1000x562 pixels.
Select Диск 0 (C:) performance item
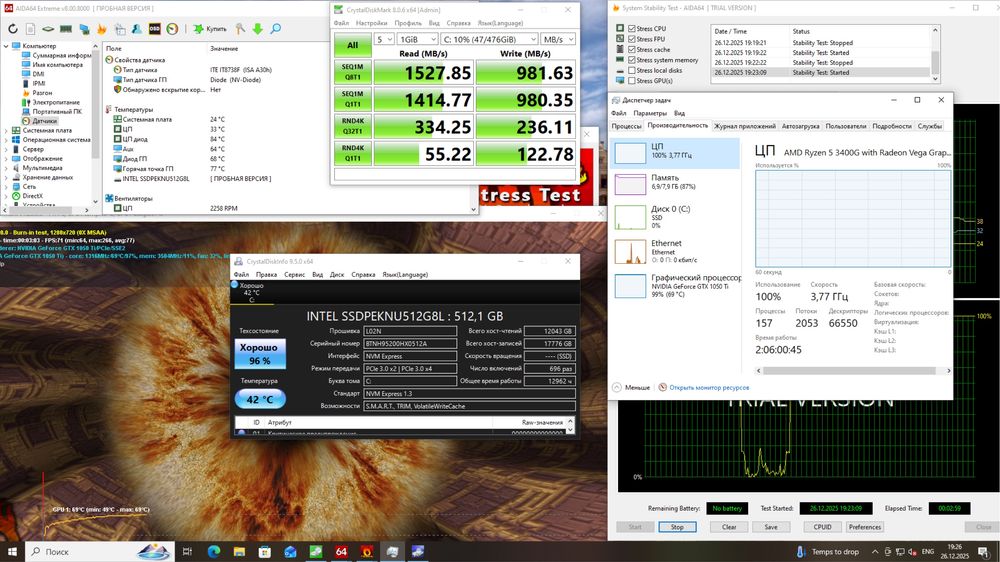pyautogui.click(x=675, y=217)
